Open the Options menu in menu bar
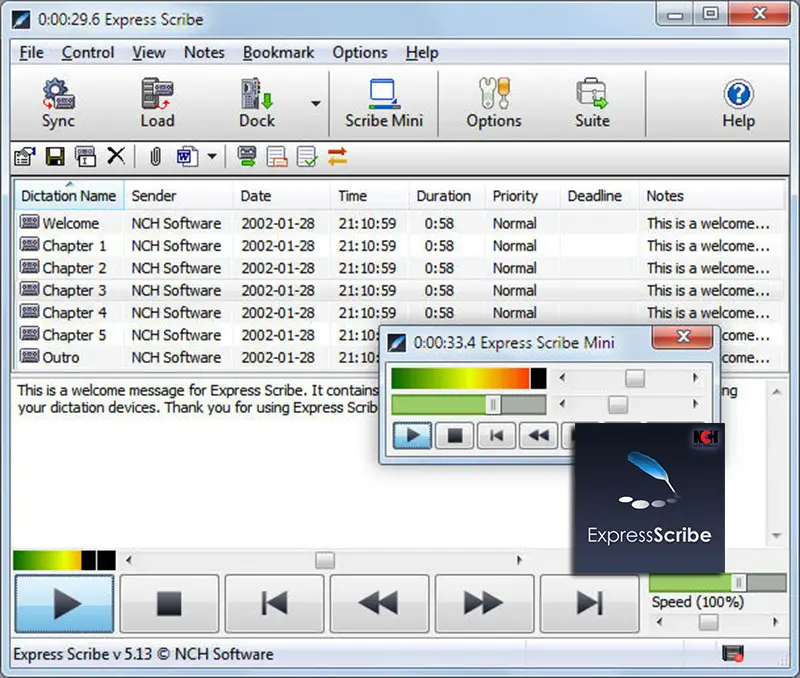The width and height of the screenshot is (800, 678). 360,53
